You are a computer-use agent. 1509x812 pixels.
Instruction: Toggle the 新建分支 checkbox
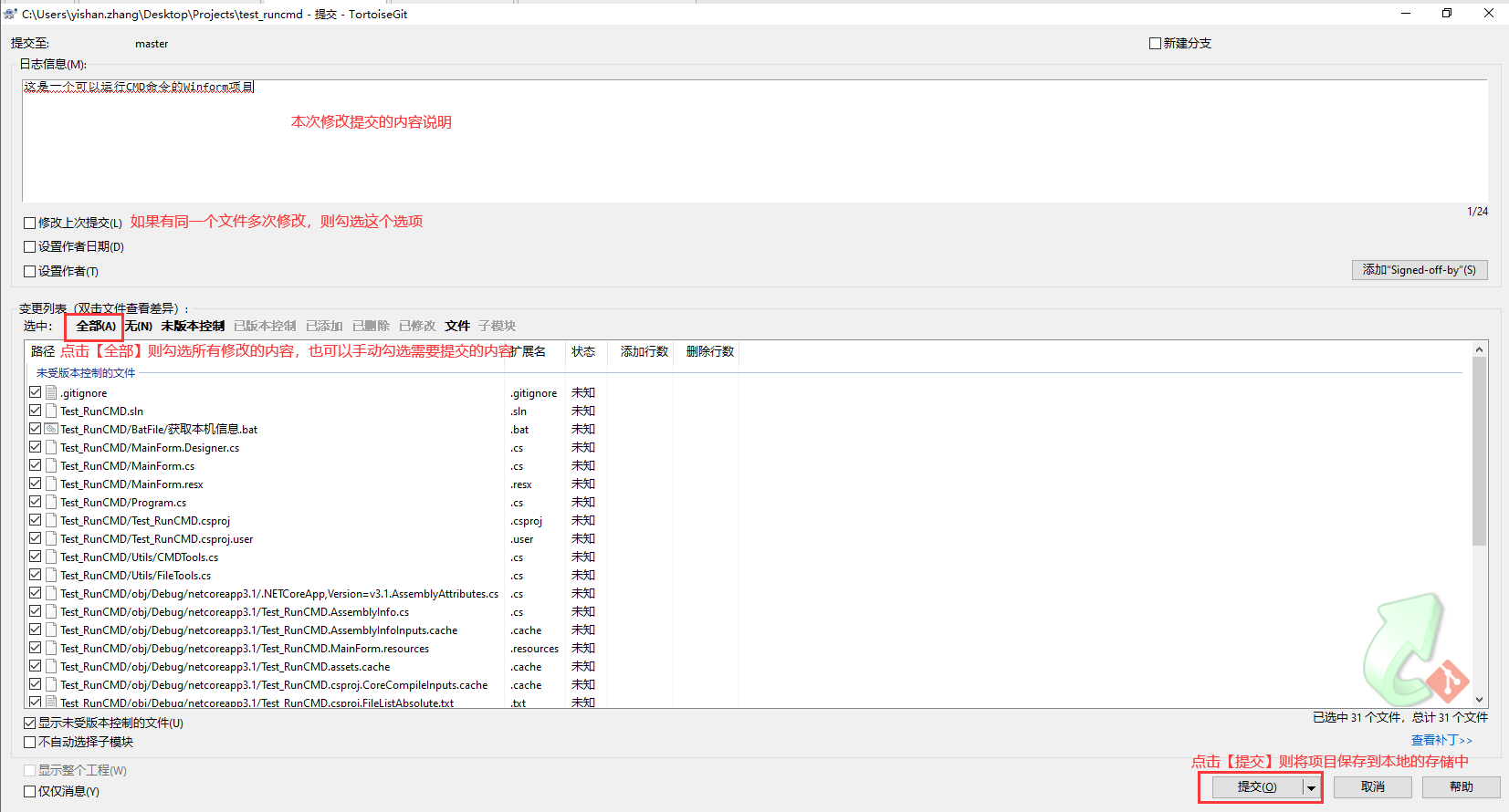coord(1155,43)
